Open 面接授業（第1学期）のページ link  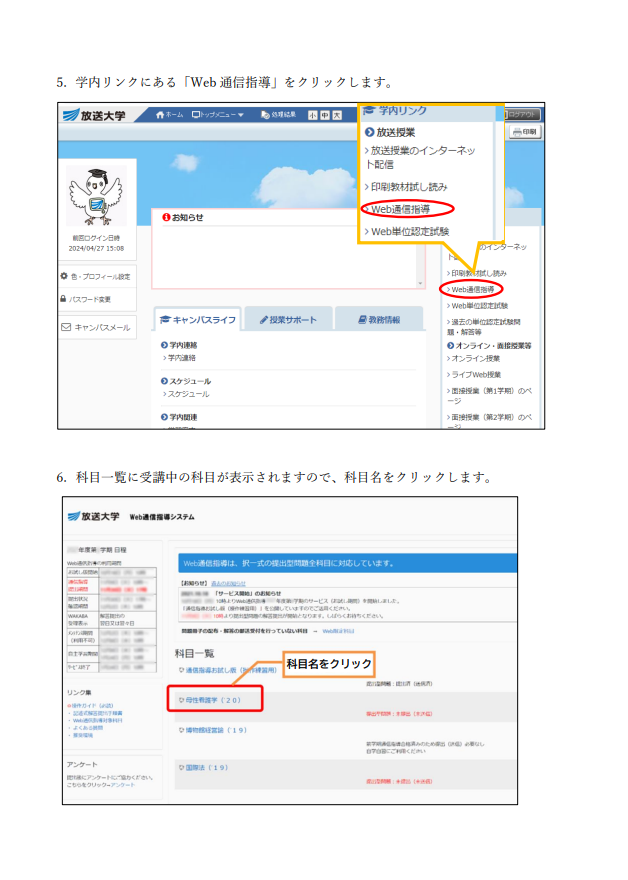pyautogui.click(x=489, y=396)
